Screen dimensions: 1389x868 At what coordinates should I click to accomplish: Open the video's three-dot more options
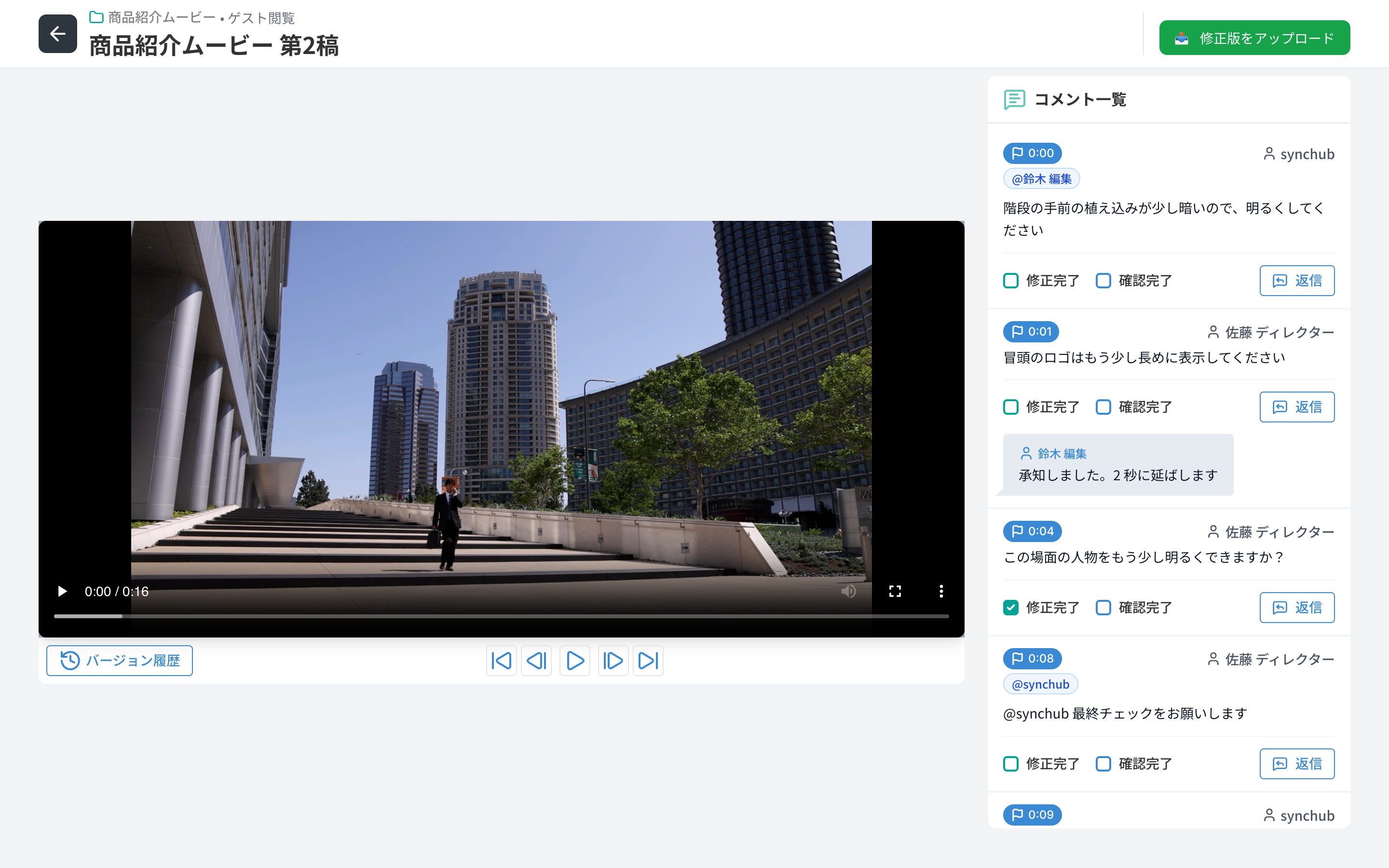[941, 591]
